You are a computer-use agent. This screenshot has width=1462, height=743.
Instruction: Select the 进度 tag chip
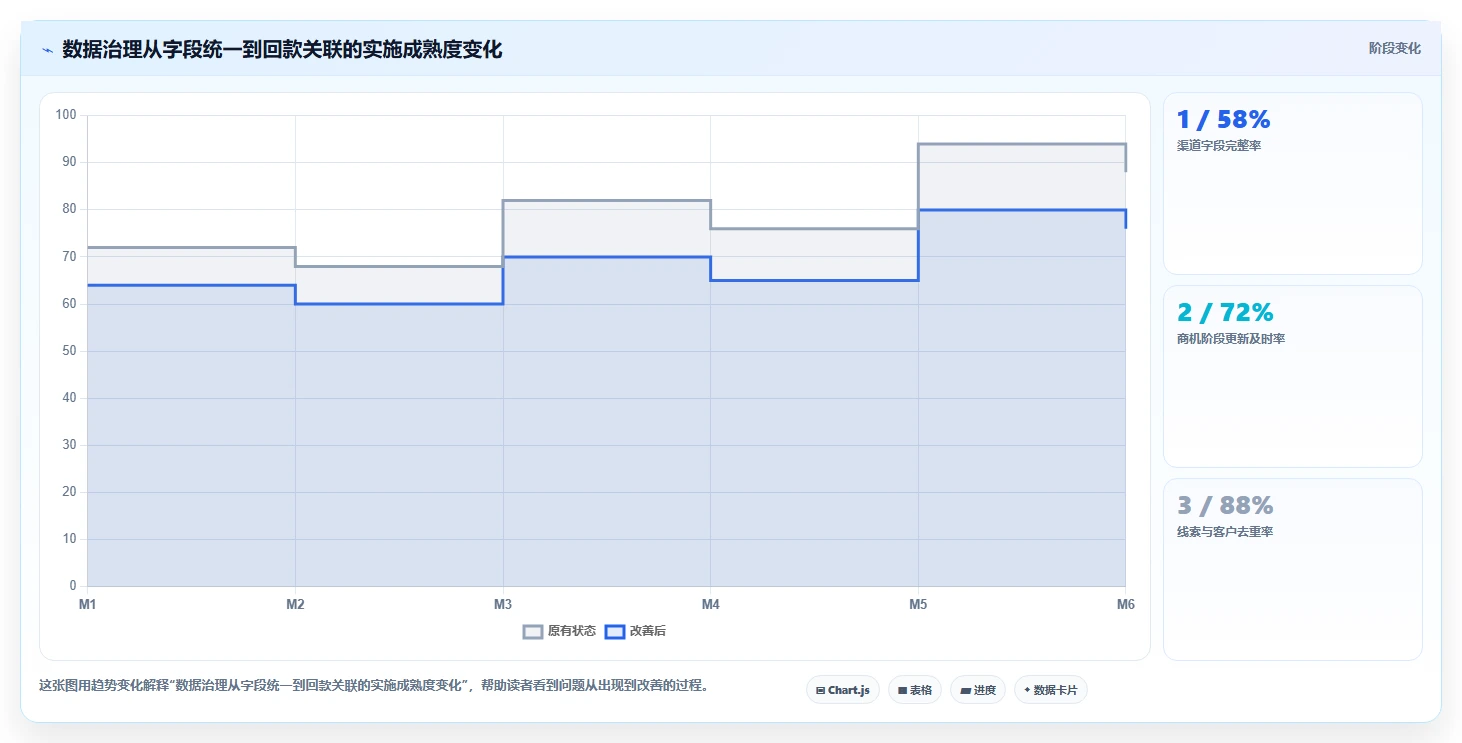click(978, 690)
